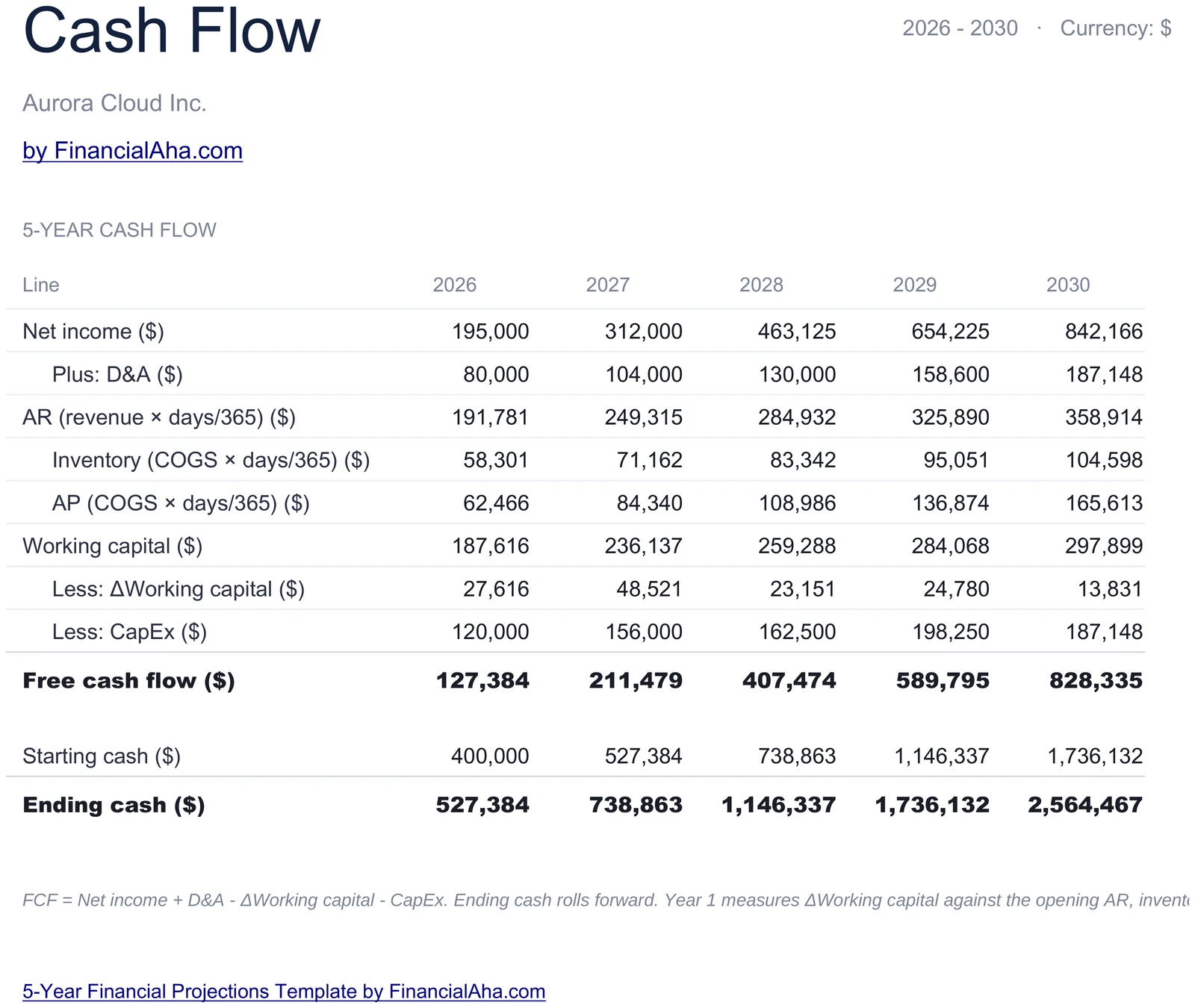Image resolution: width=1195 pixels, height=1008 pixels.
Task: Click the 2030 column header
Action: pyautogui.click(x=1068, y=284)
